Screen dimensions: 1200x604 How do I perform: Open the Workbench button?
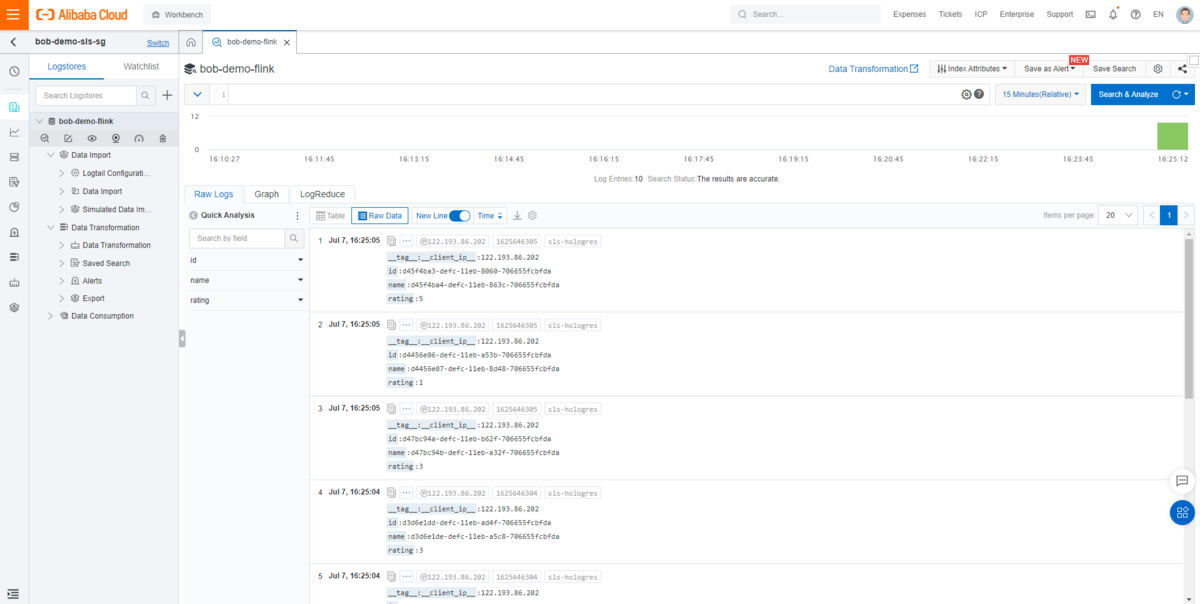coord(177,14)
